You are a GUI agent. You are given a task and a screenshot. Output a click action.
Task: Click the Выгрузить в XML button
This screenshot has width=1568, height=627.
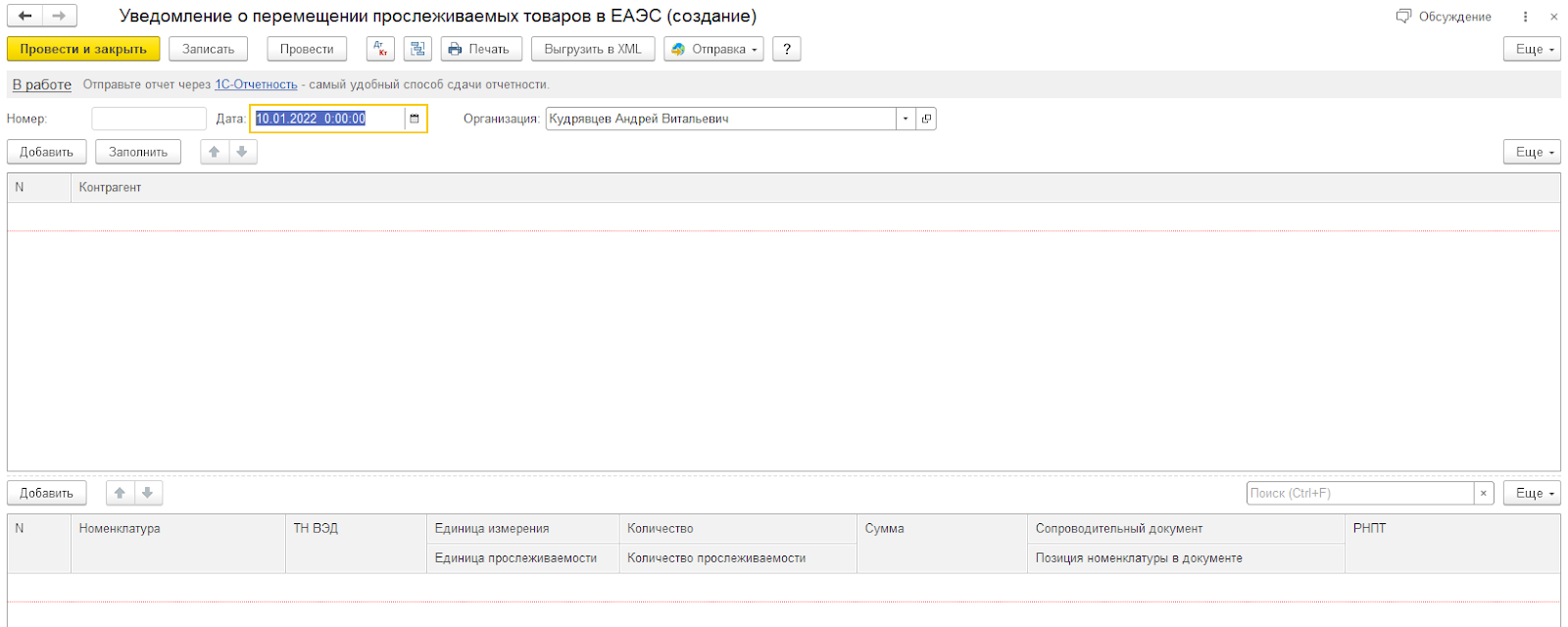[593, 49]
